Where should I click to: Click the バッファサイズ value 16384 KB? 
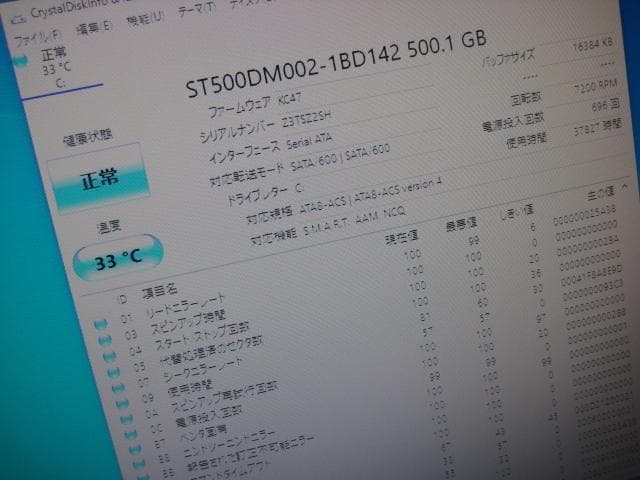(x=593, y=45)
